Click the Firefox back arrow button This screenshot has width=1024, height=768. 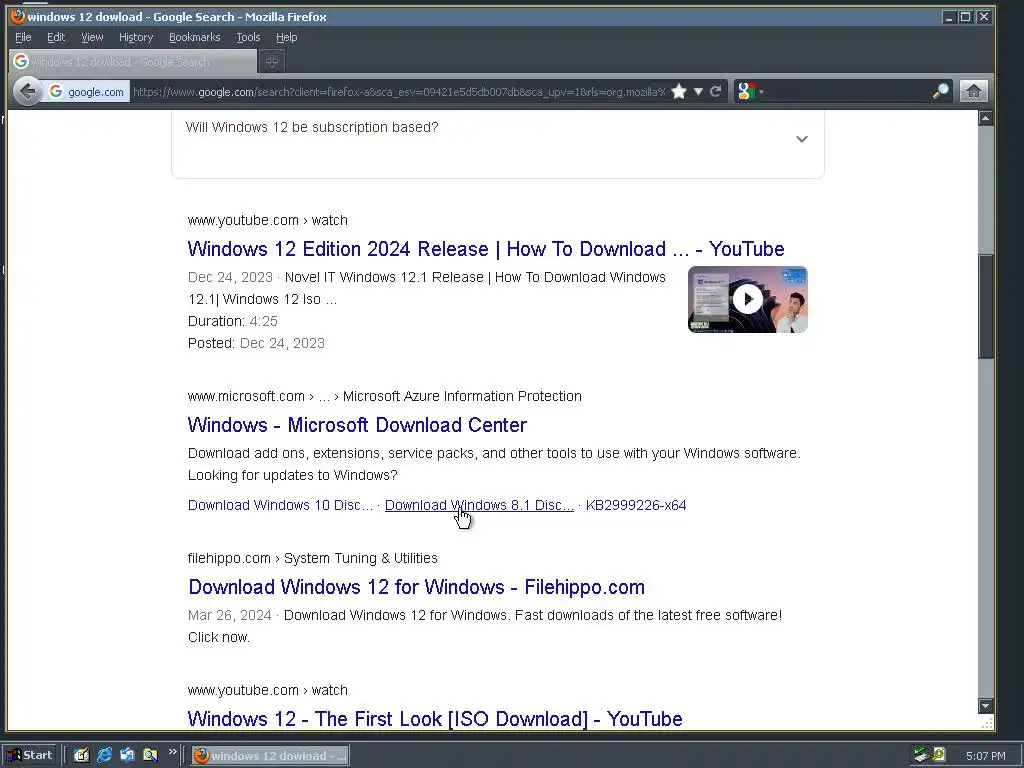[28, 91]
